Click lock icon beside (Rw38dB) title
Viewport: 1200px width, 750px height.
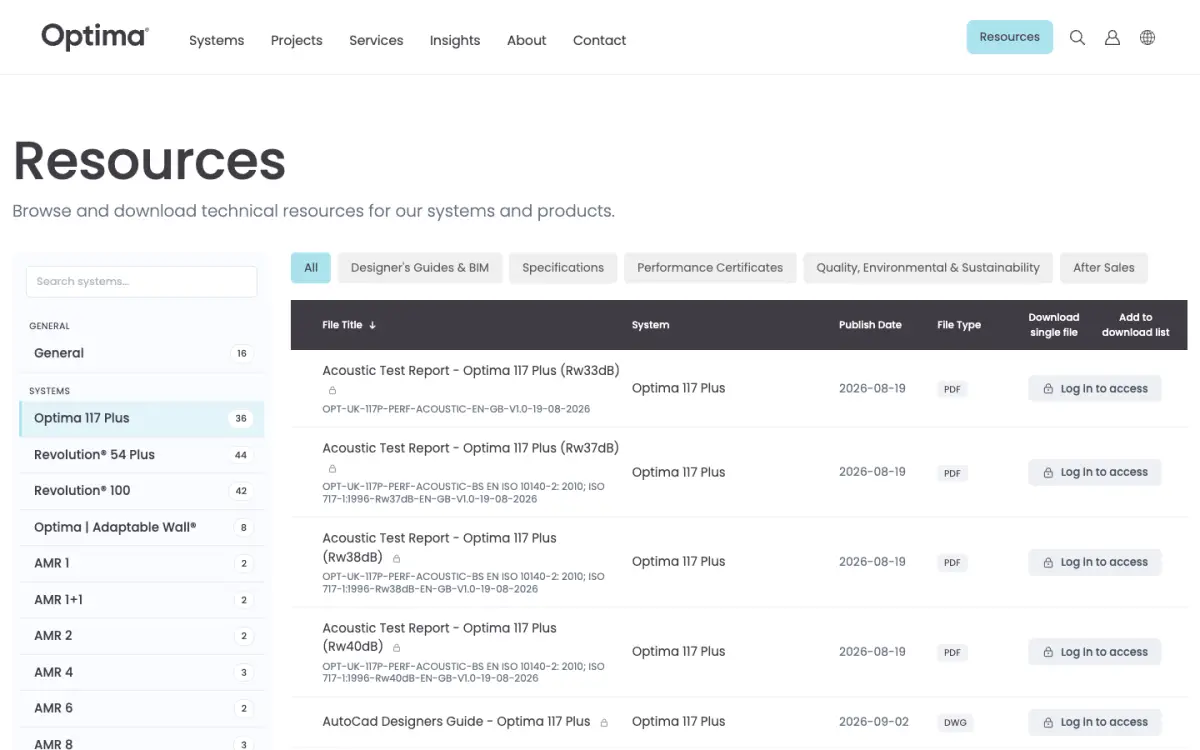397,558
